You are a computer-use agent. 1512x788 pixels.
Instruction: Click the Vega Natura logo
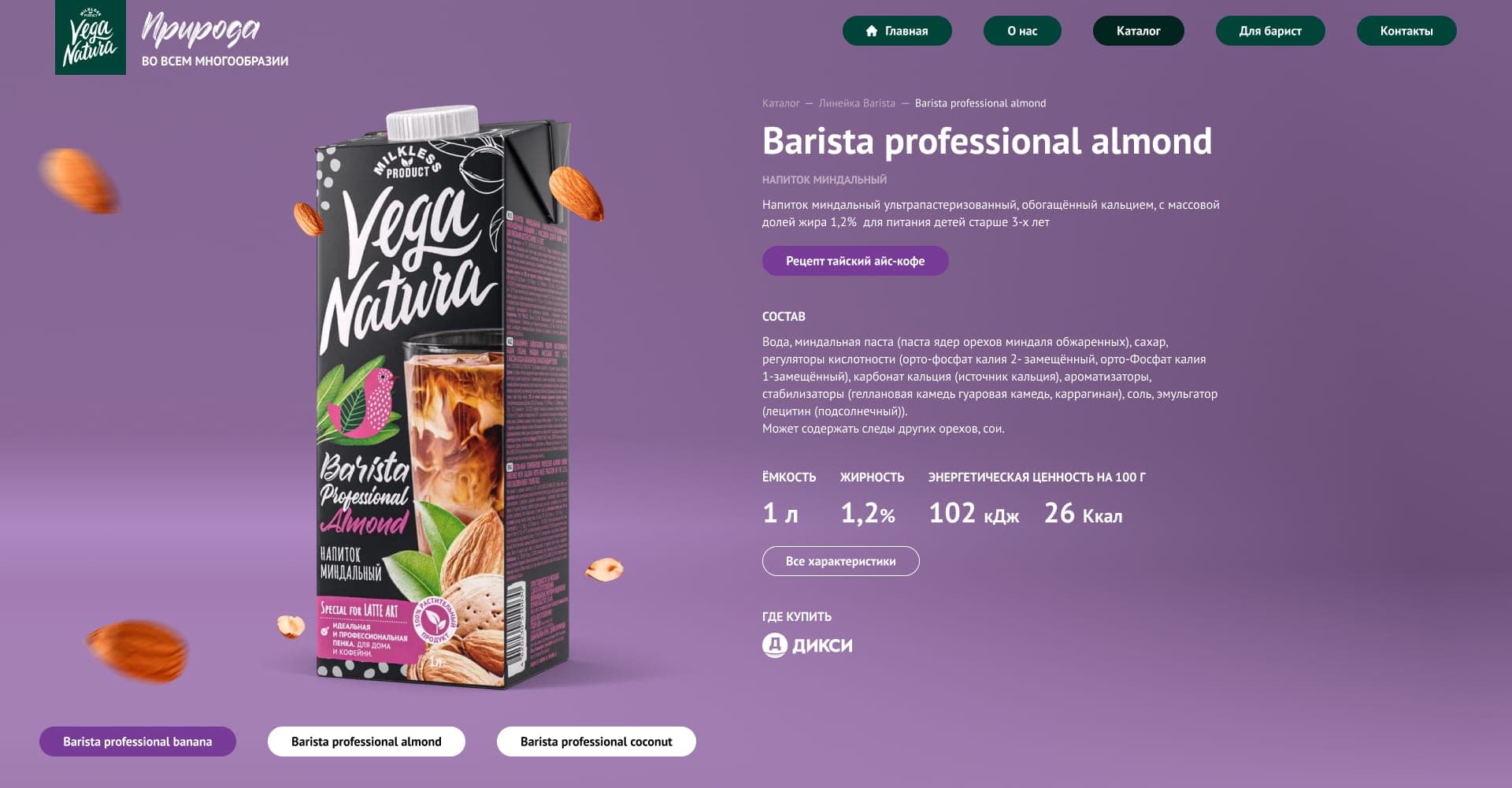coord(91,37)
